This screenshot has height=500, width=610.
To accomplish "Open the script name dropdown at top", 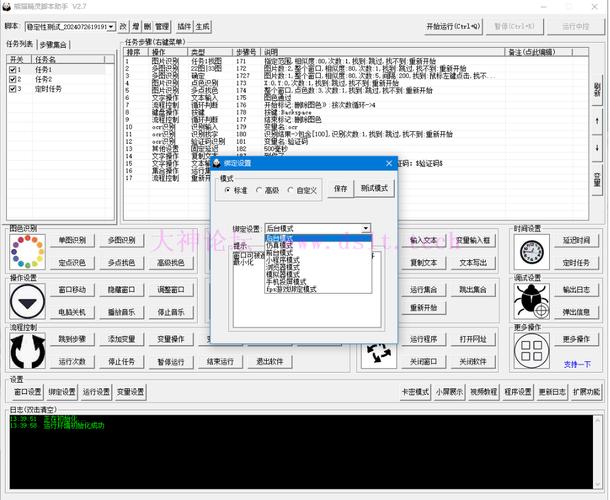I will point(111,26).
